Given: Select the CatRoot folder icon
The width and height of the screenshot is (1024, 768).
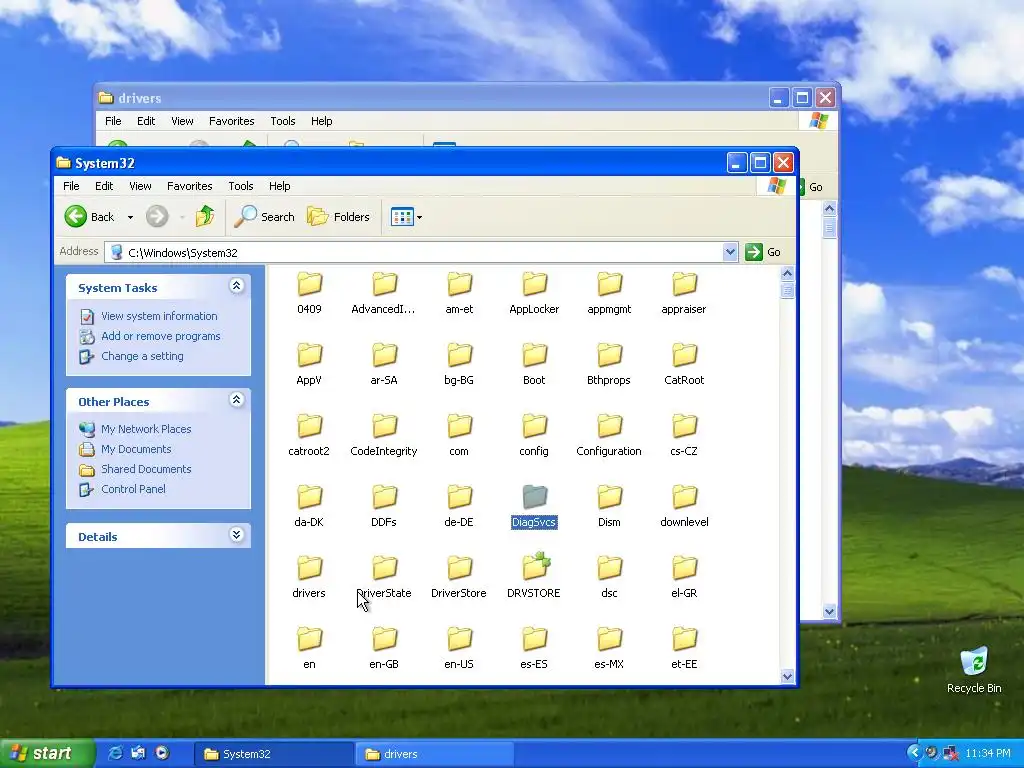Looking at the screenshot, I should point(684,355).
